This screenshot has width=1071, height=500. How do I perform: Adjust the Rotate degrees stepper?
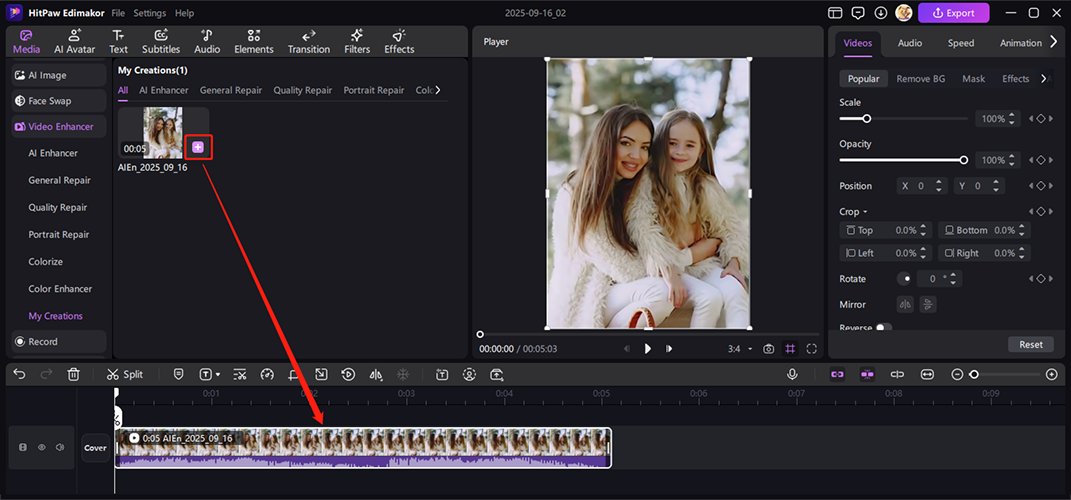[x=954, y=279]
